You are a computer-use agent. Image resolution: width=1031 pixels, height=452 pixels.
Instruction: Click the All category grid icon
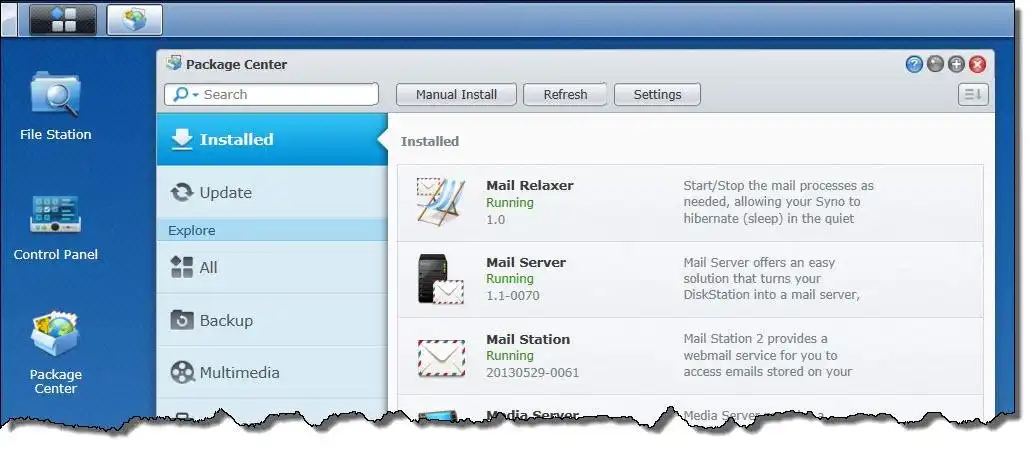click(x=182, y=267)
